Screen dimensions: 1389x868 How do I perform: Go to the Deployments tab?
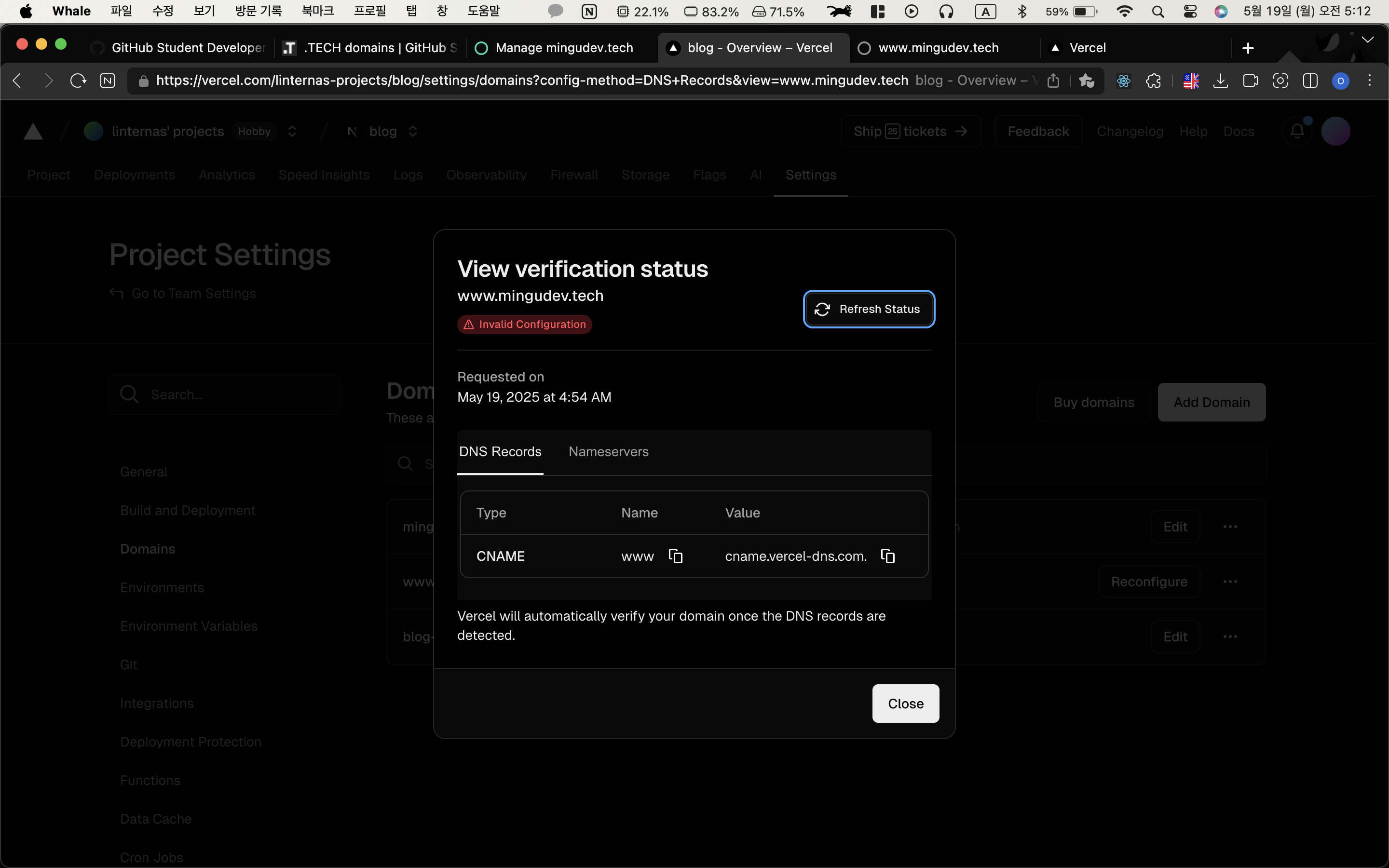click(x=134, y=175)
